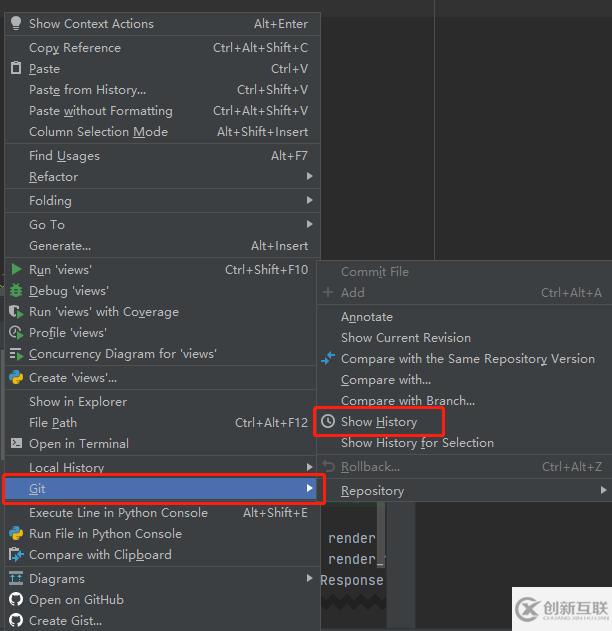The width and height of the screenshot is (612, 631).
Task: Expand the Git submenu arrow
Action: point(309,488)
